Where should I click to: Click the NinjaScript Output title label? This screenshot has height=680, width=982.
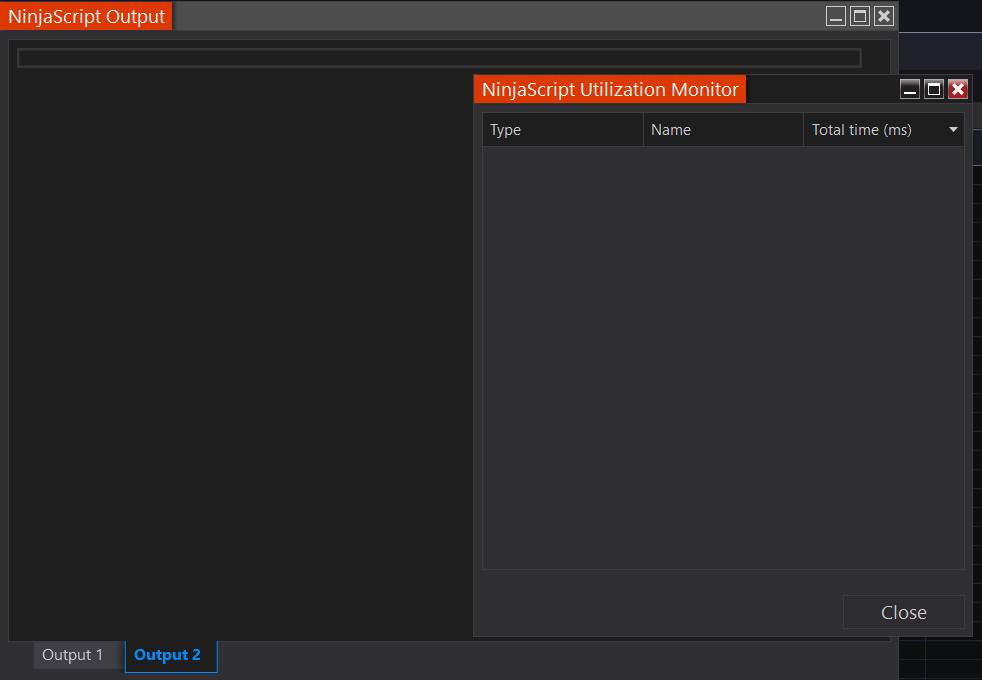coord(86,16)
